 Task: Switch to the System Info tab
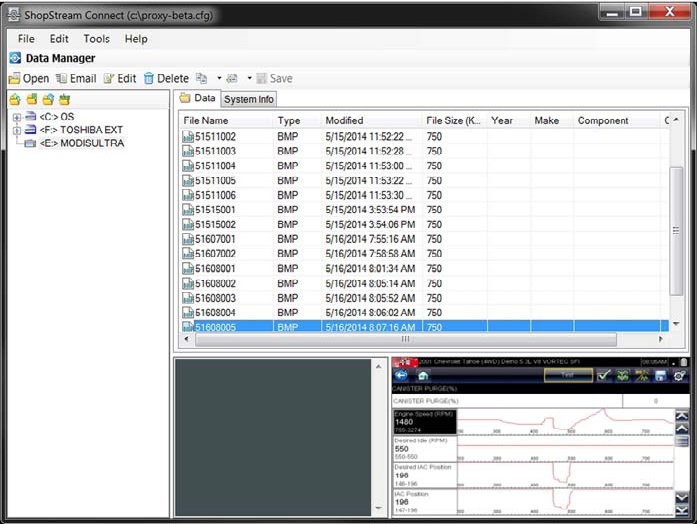(x=248, y=99)
